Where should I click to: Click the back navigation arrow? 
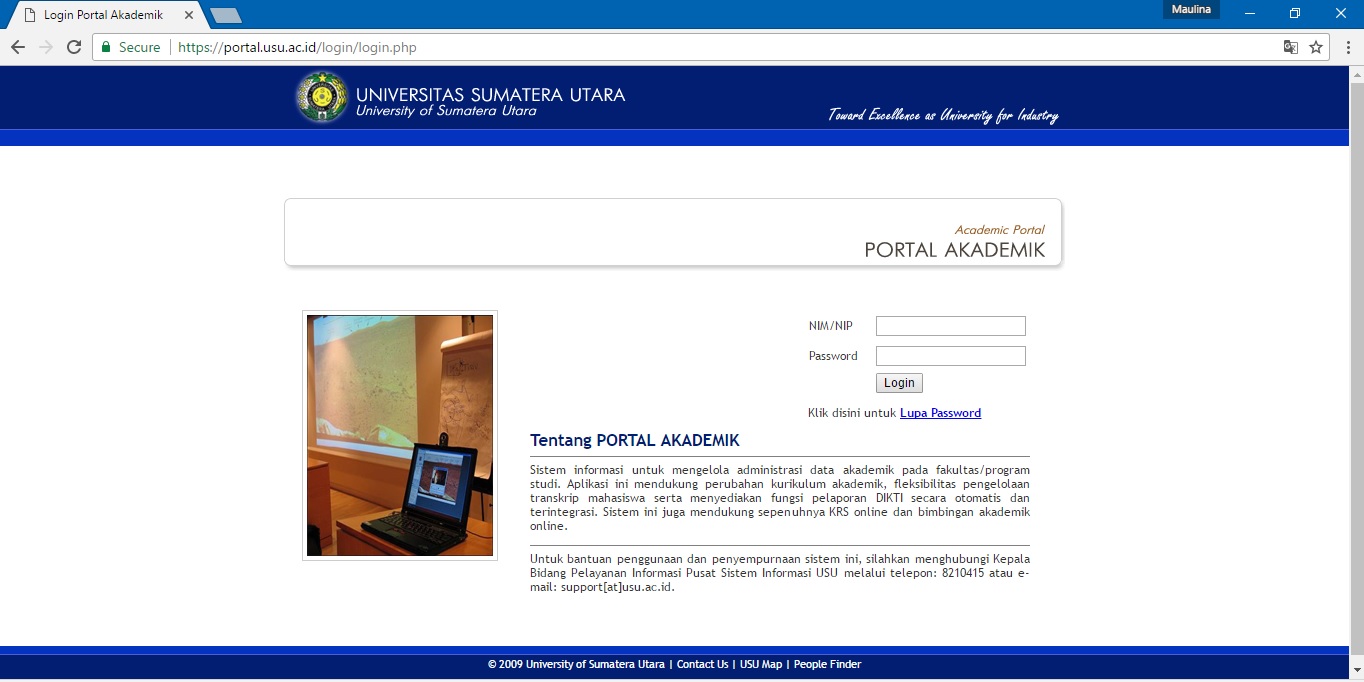[x=17, y=47]
